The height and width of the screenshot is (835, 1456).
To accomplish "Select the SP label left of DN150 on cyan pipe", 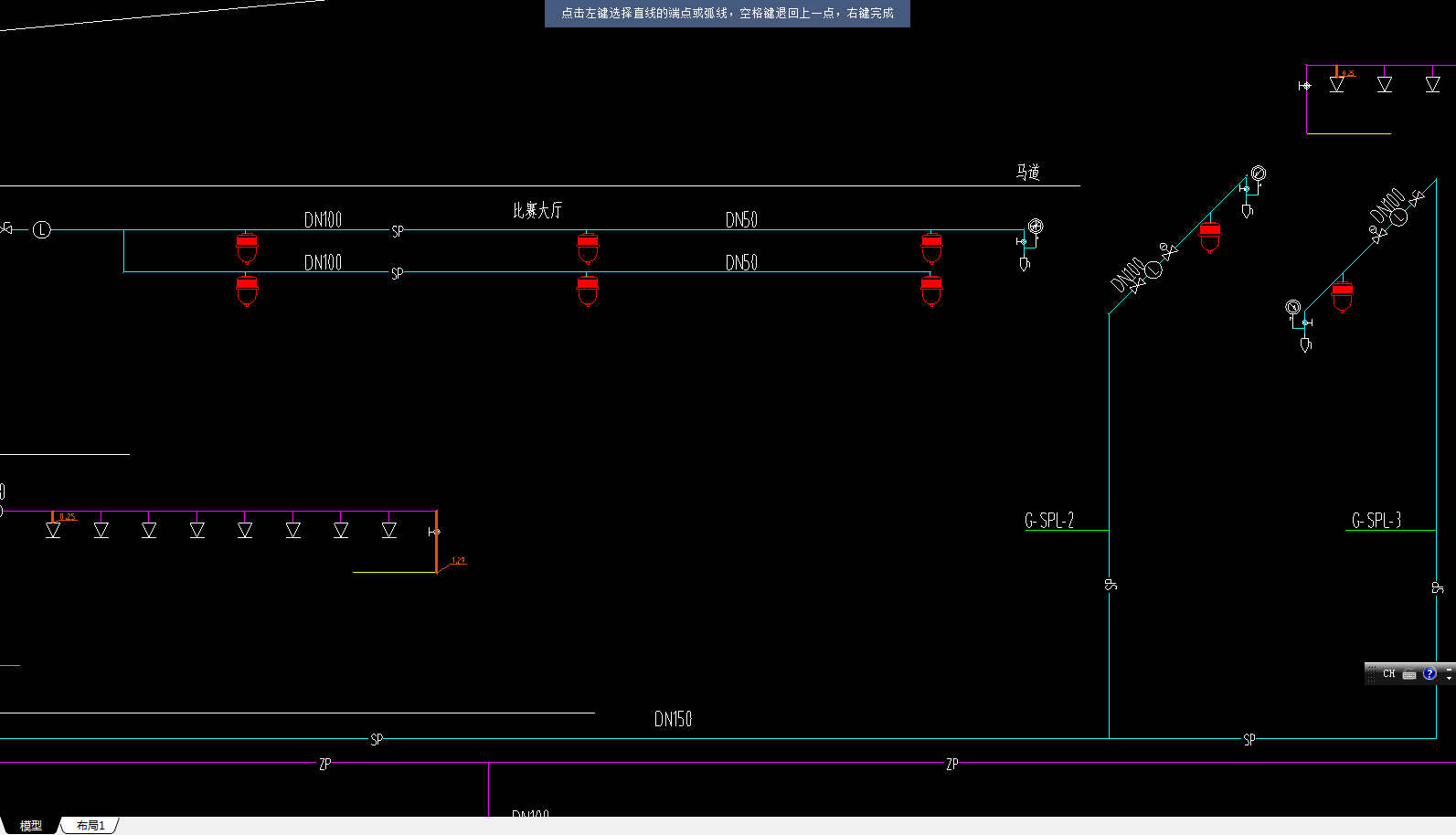I will [377, 739].
